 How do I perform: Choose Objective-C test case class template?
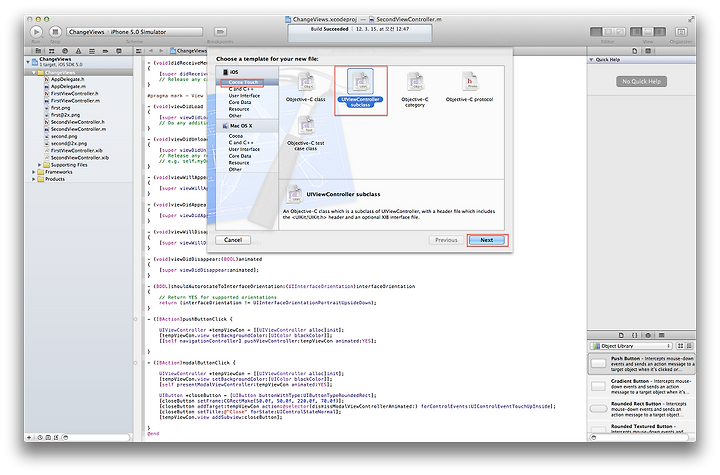[305, 133]
